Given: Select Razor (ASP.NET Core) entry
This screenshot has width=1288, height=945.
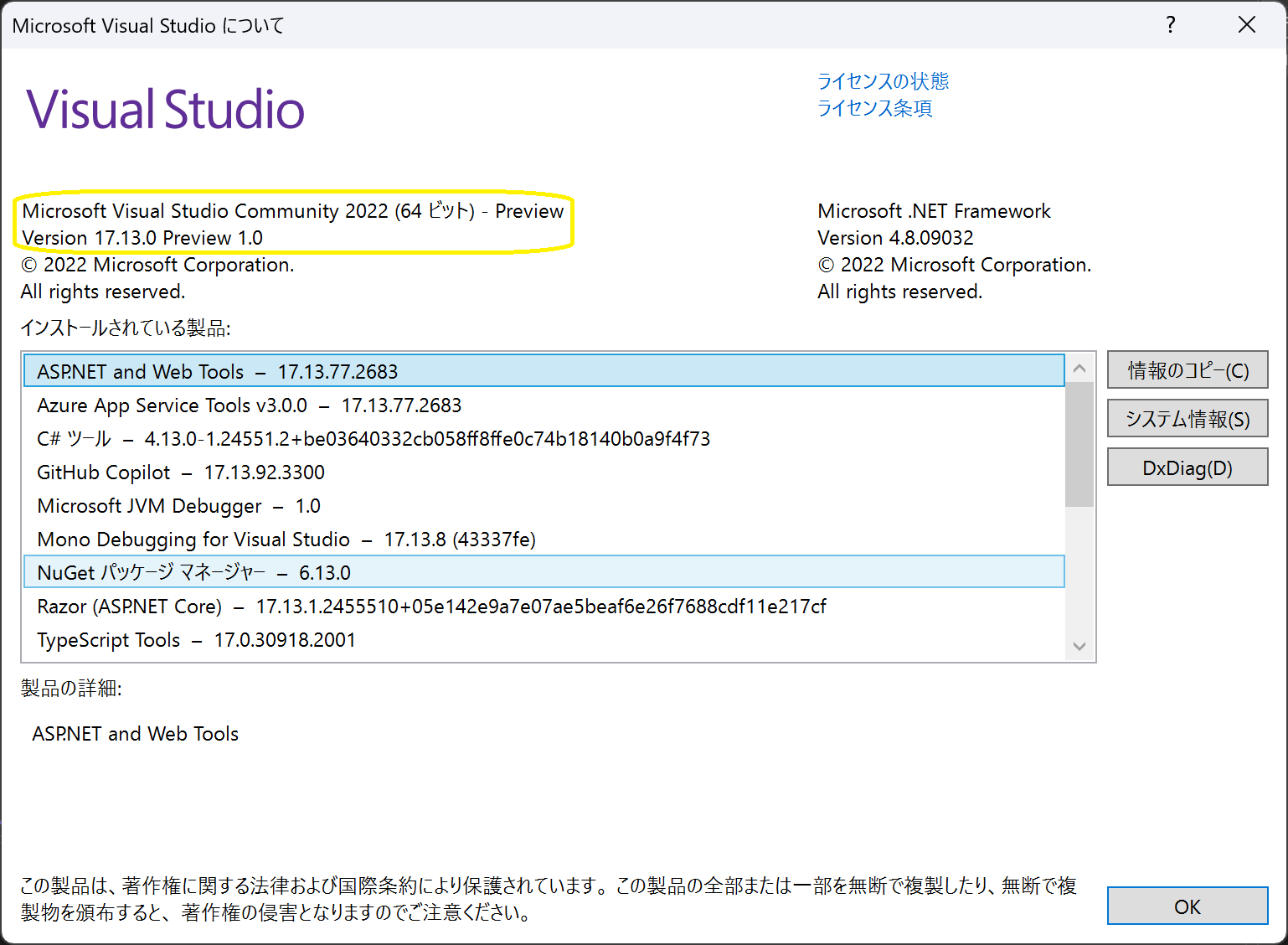Looking at the screenshot, I should click(544, 606).
